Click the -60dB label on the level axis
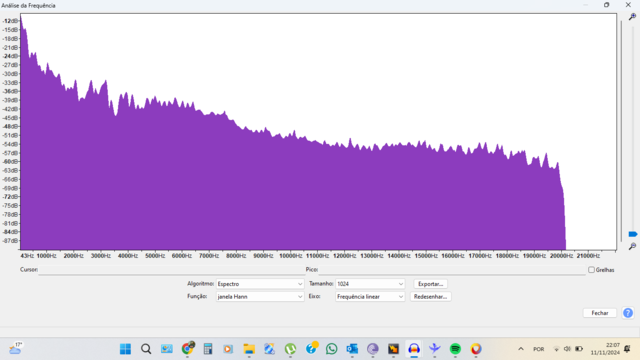The height and width of the screenshot is (360, 640). coord(11,162)
